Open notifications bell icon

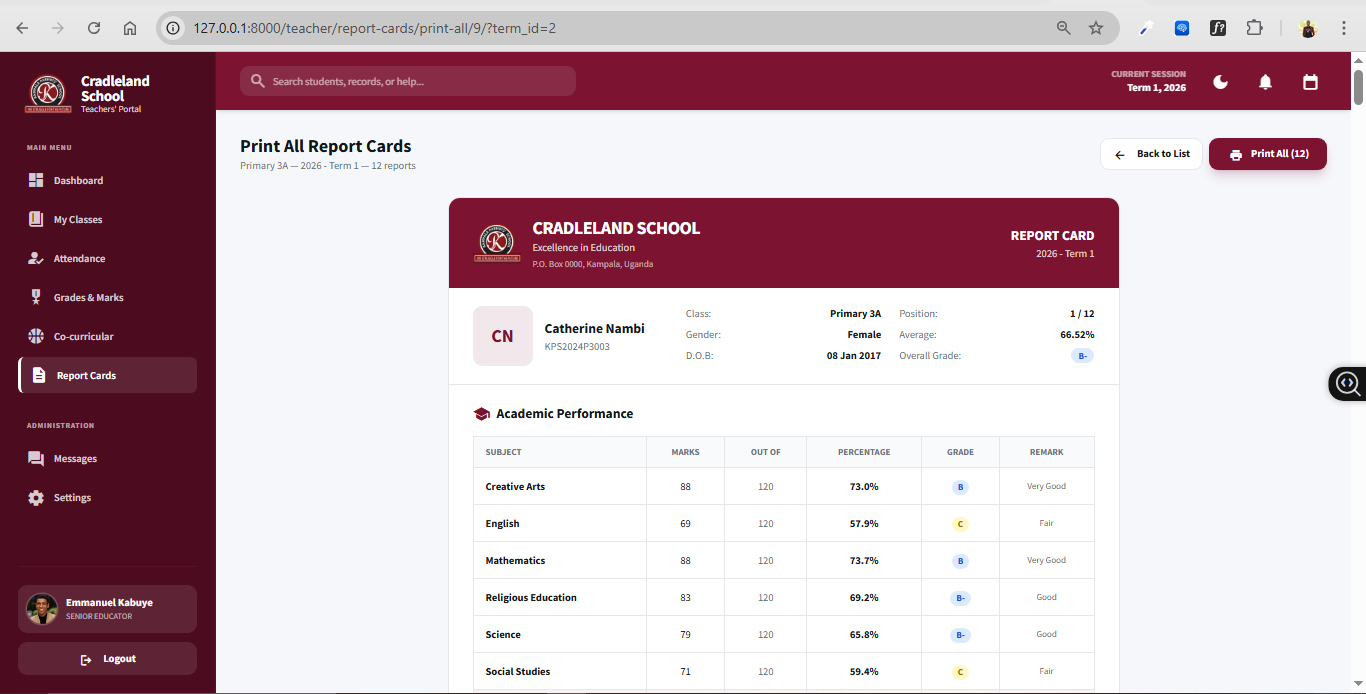1265,82
